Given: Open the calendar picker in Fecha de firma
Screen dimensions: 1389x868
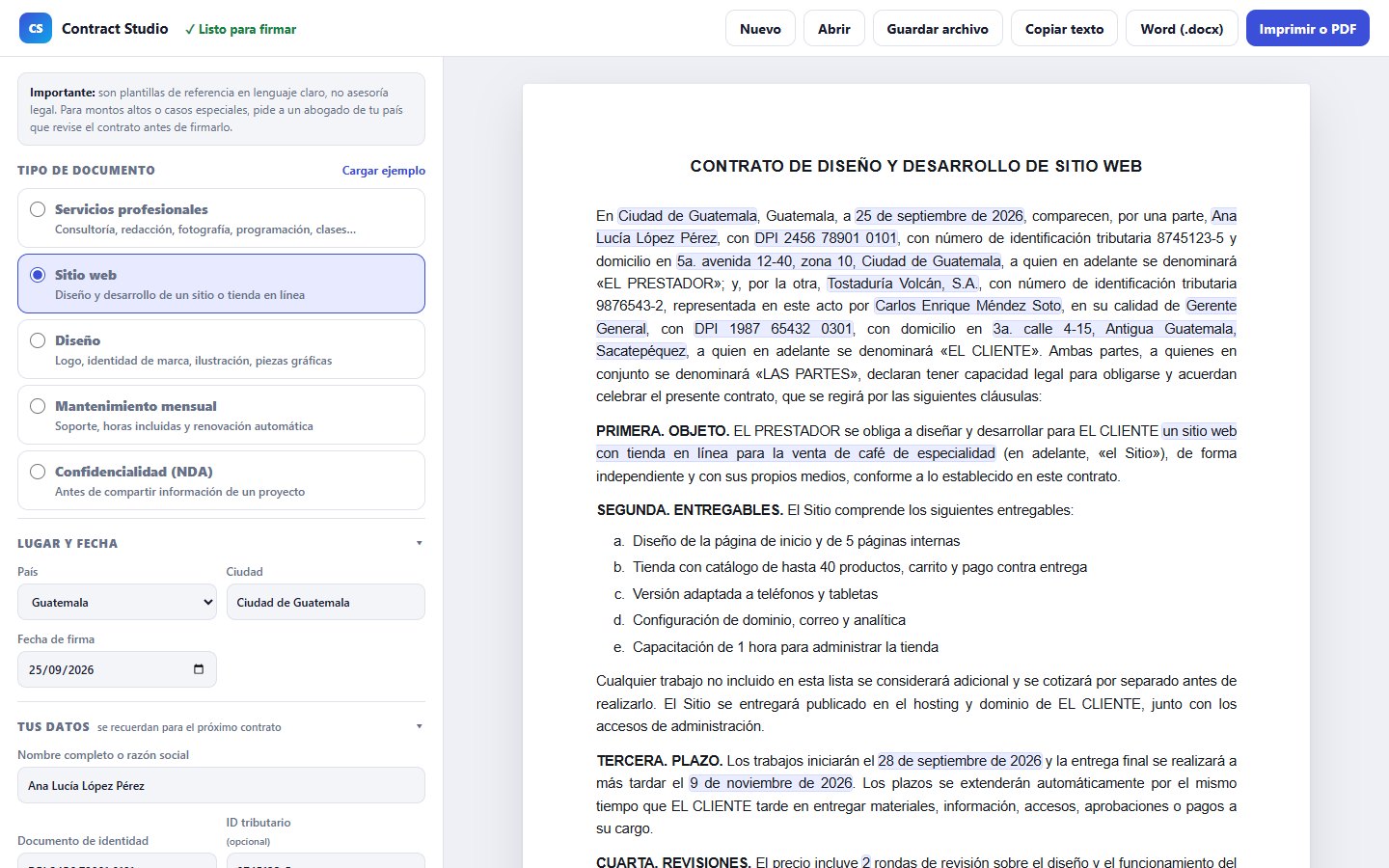Looking at the screenshot, I should point(199,669).
